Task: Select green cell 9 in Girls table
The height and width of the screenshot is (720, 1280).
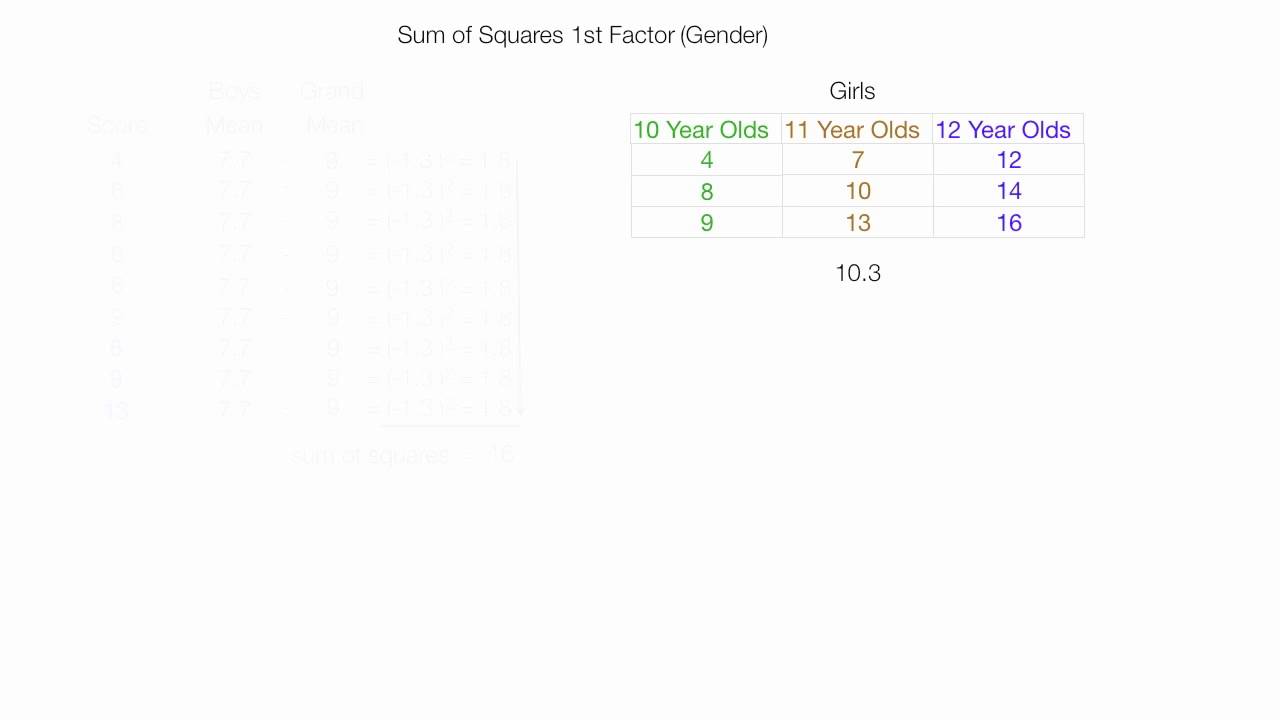Action: 707,222
